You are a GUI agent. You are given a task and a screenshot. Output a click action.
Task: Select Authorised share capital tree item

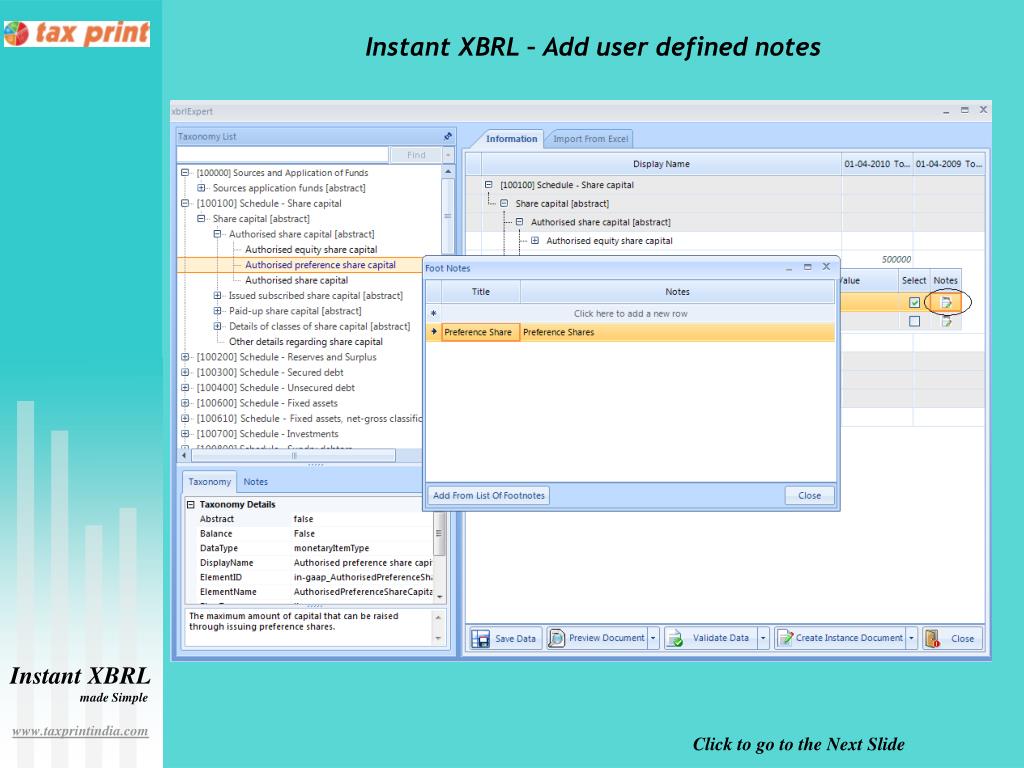296,280
